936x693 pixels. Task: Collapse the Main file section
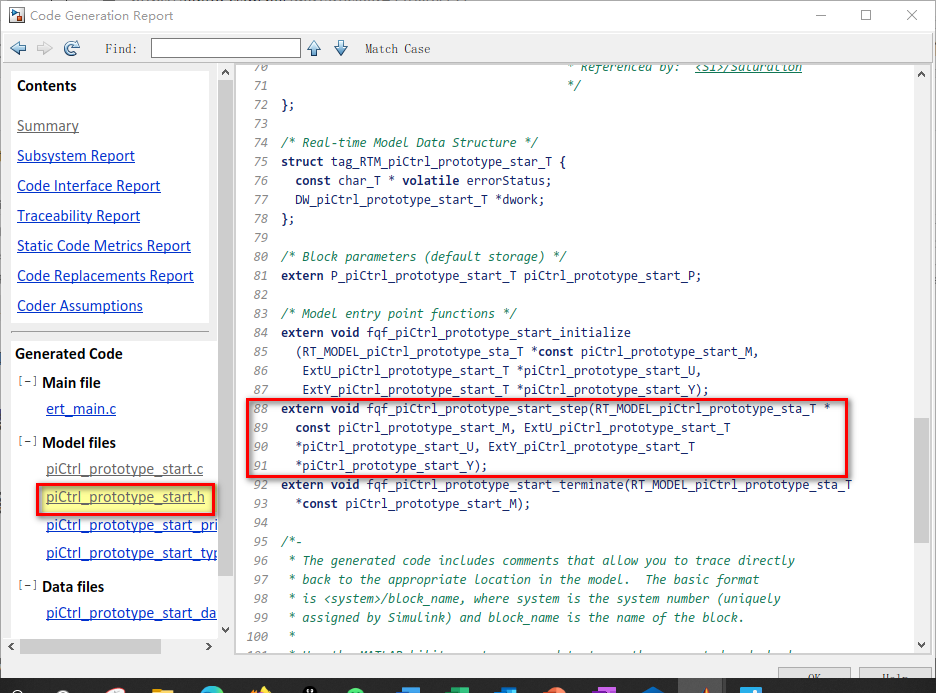[27, 381]
